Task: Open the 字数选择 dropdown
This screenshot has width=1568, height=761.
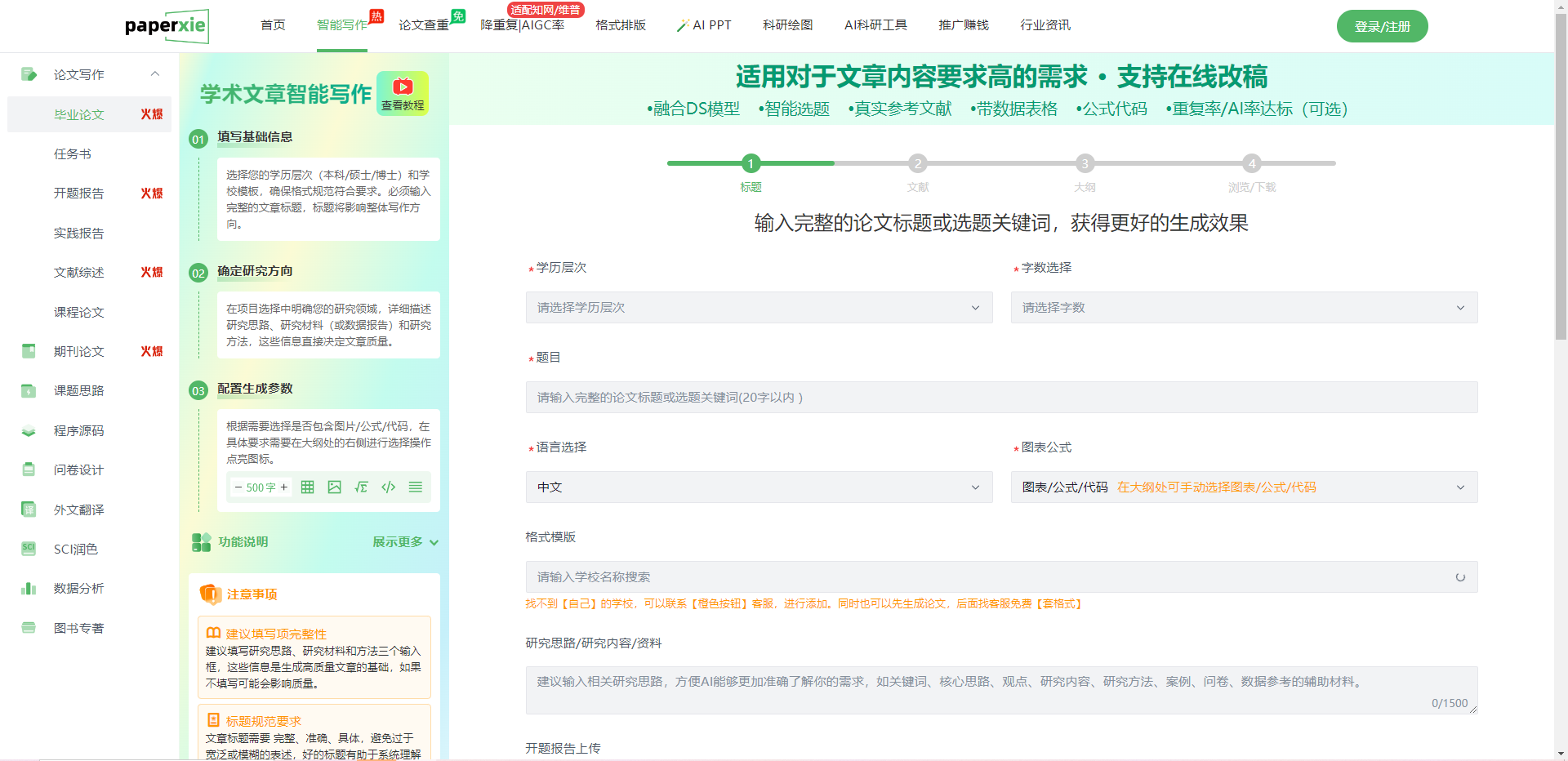Action: point(1243,308)
